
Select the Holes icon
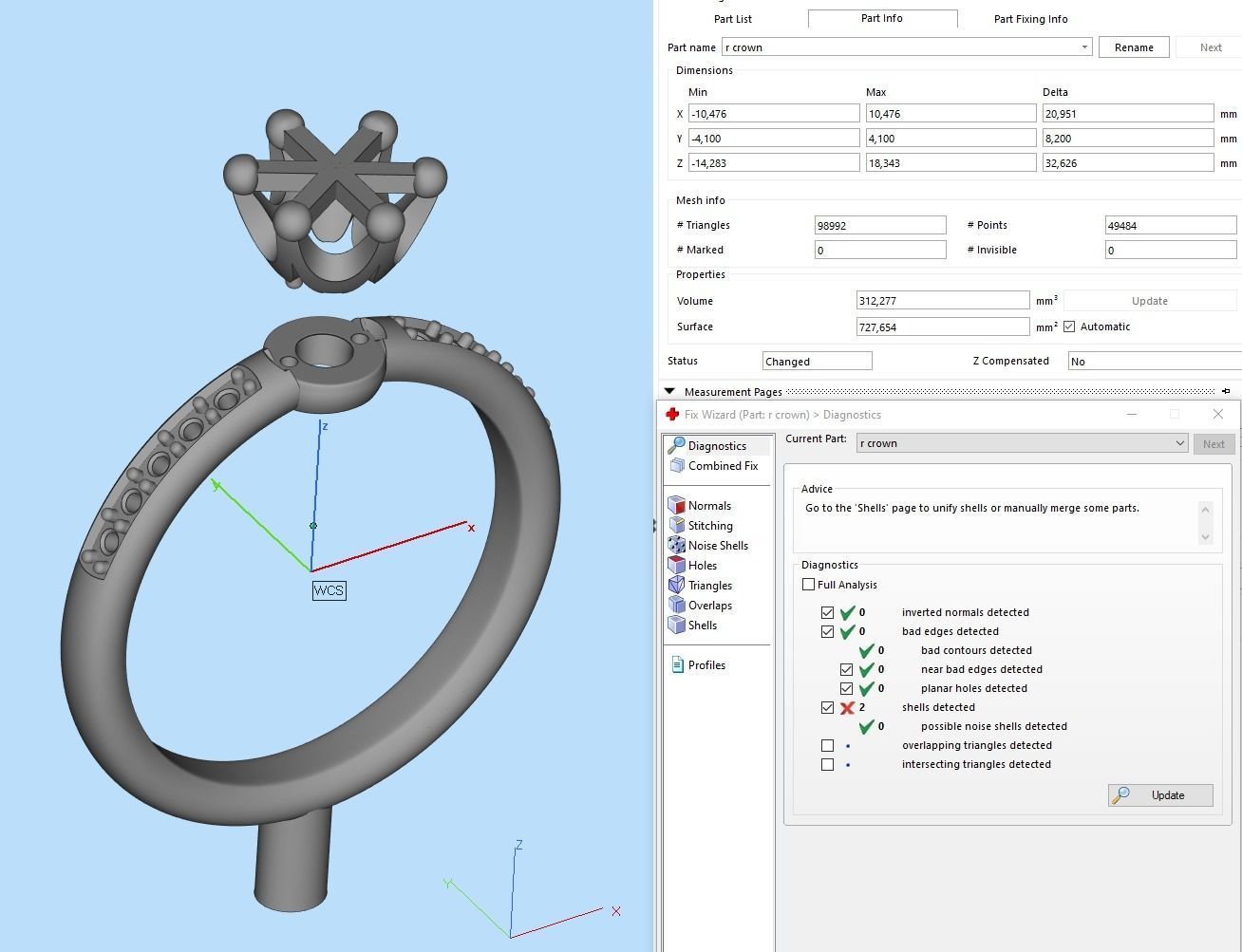[x=676, y=565]
